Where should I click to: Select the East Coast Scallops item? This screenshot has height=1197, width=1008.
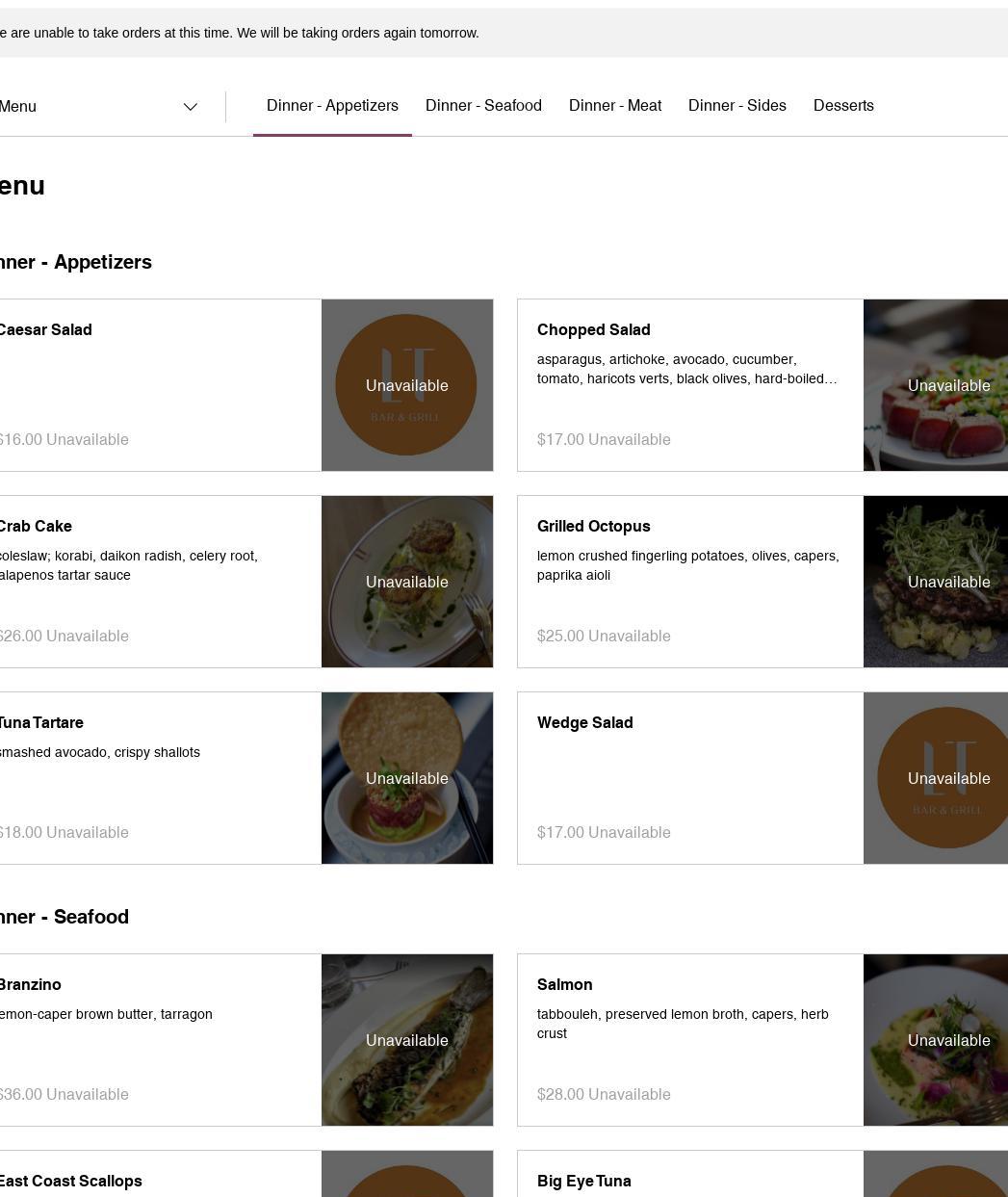click(x=70, y=1182)
